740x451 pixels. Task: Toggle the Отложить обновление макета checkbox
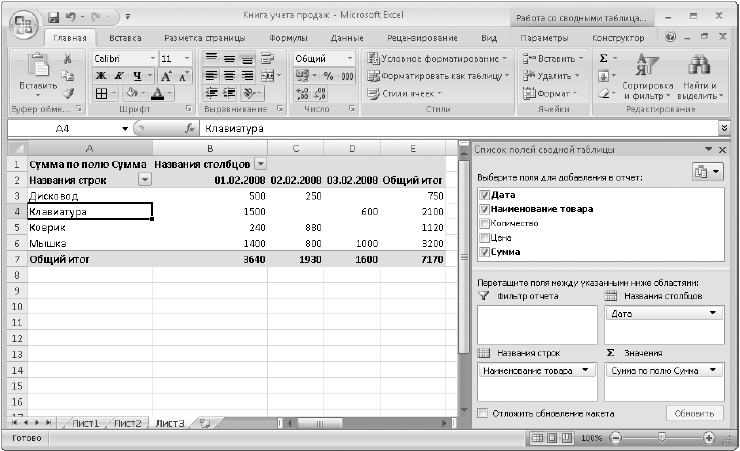[x=482, y=413]
